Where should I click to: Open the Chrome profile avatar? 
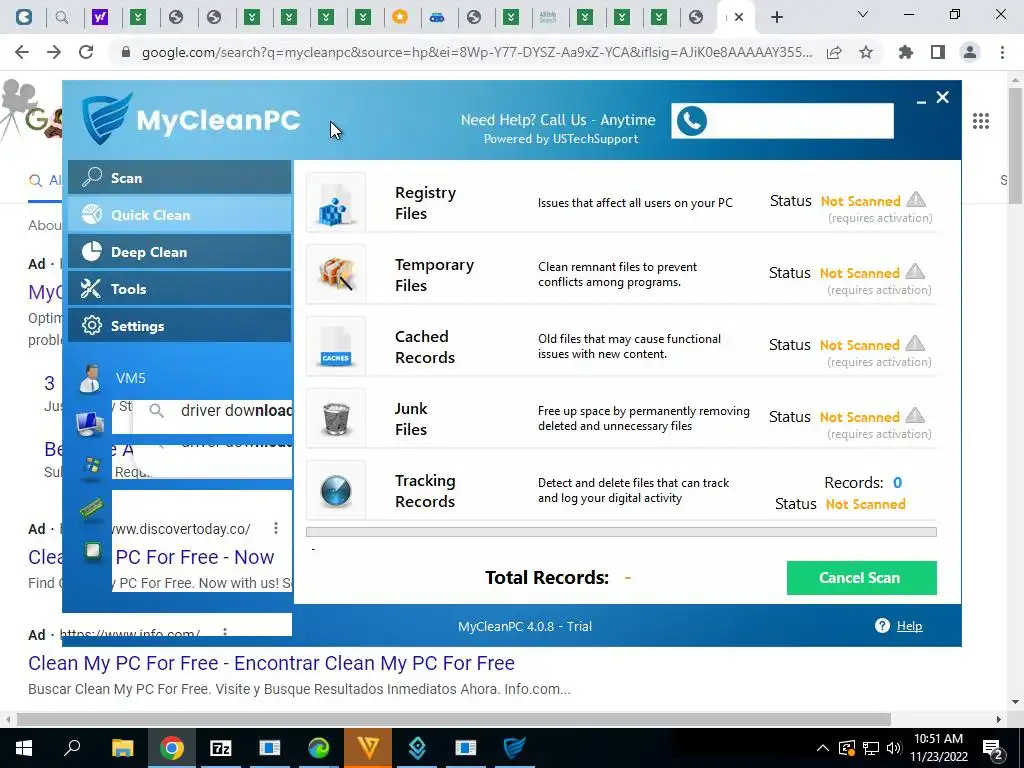[x=970, y=52]
